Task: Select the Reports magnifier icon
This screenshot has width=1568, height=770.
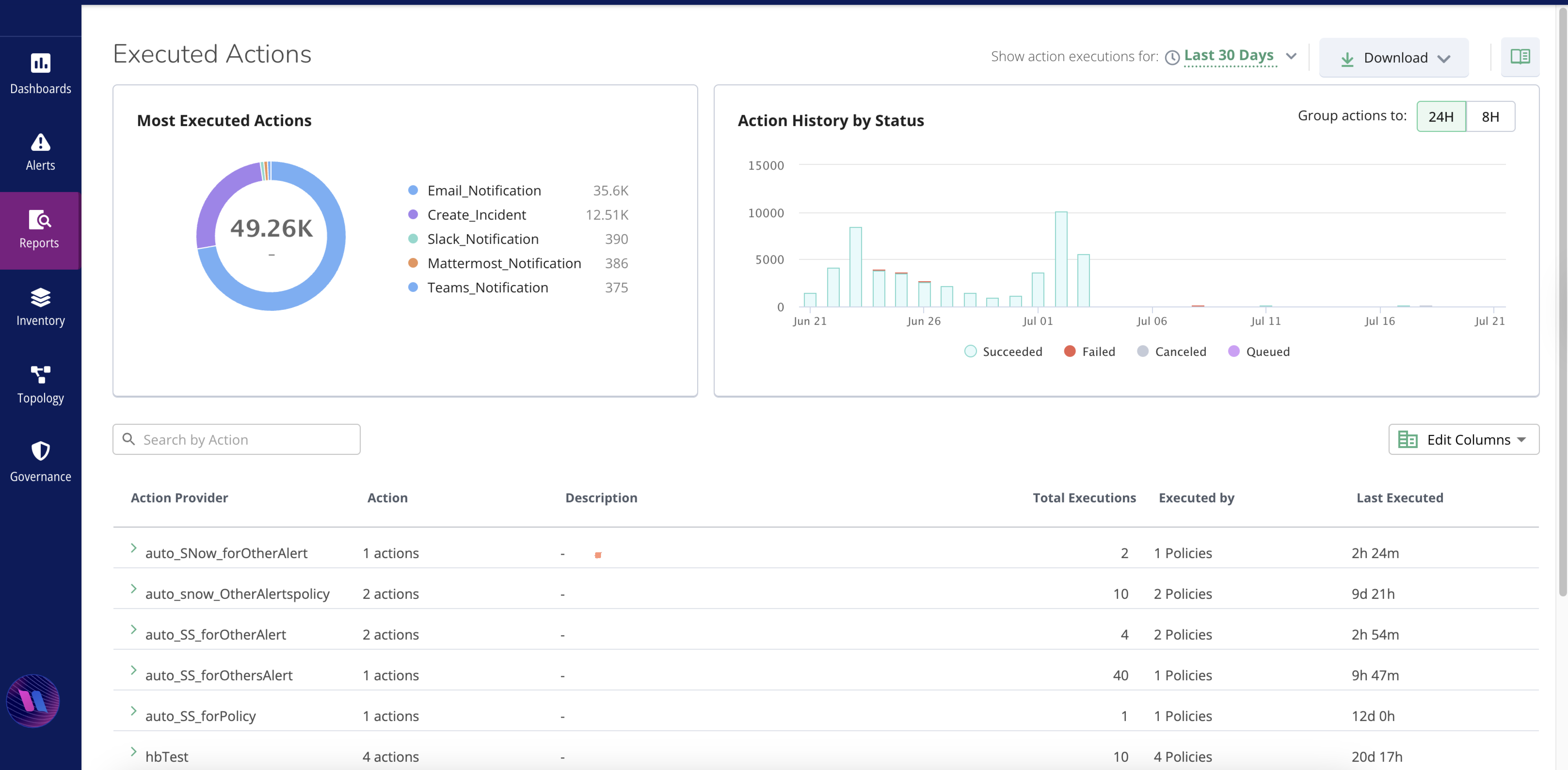Action: (x=40, y=219)
